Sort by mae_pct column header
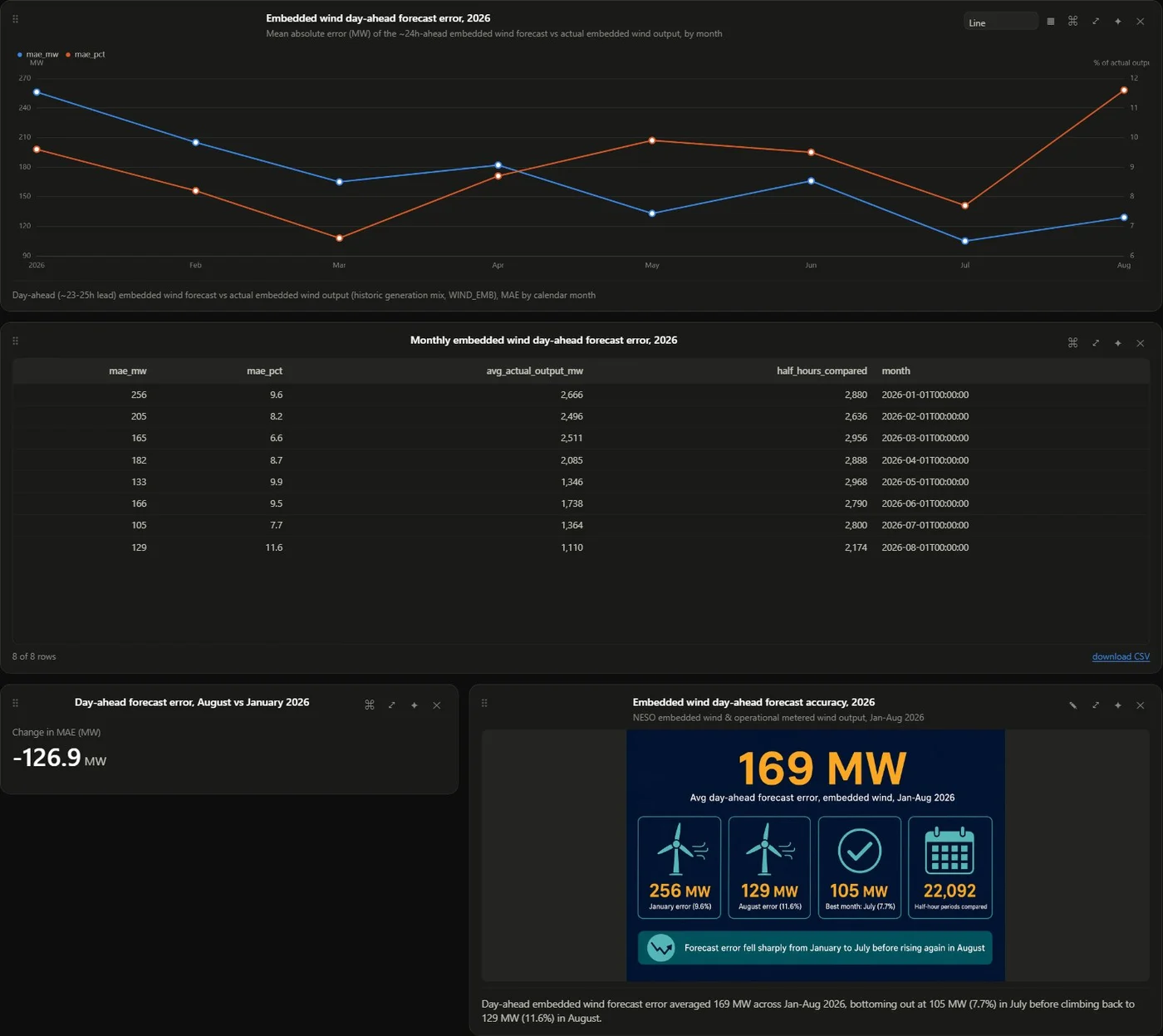This screenshot has height=1036, width=1163. click(x=265, y=371)
